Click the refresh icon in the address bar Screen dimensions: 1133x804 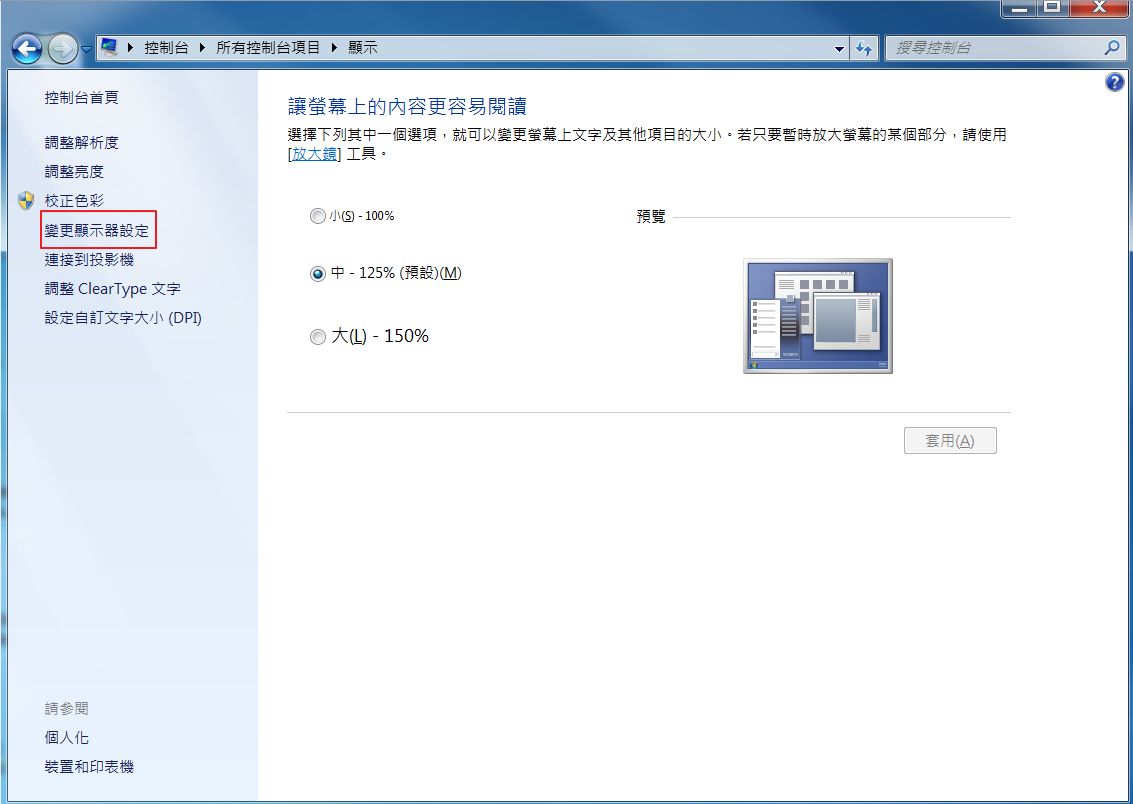point(864,47)
